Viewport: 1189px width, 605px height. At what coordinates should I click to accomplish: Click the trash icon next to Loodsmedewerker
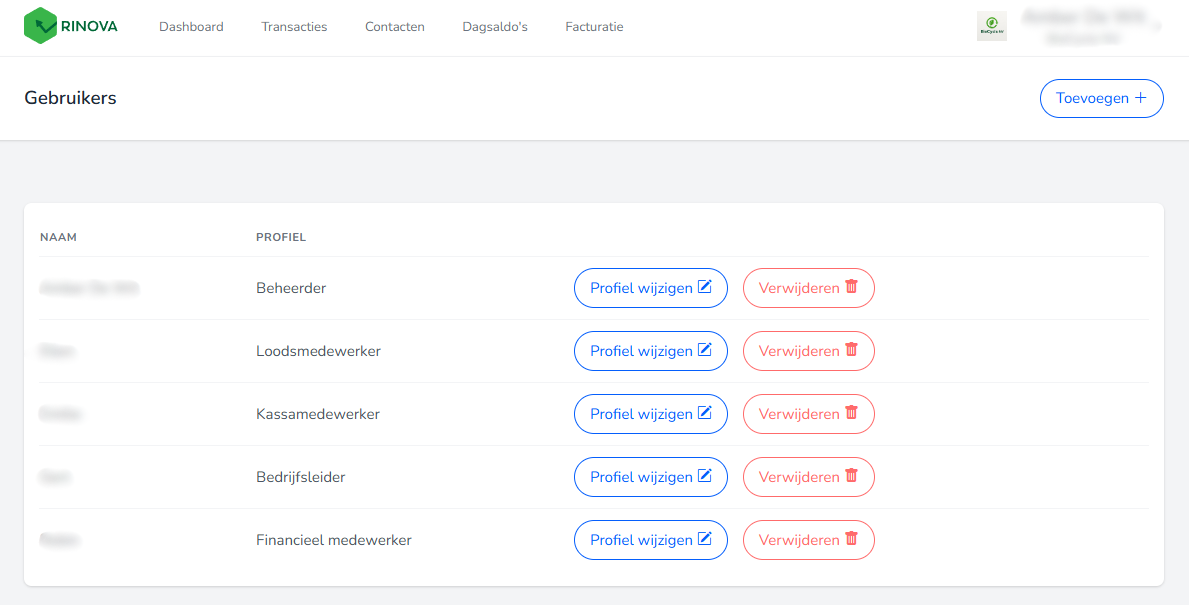coord(851,350)
